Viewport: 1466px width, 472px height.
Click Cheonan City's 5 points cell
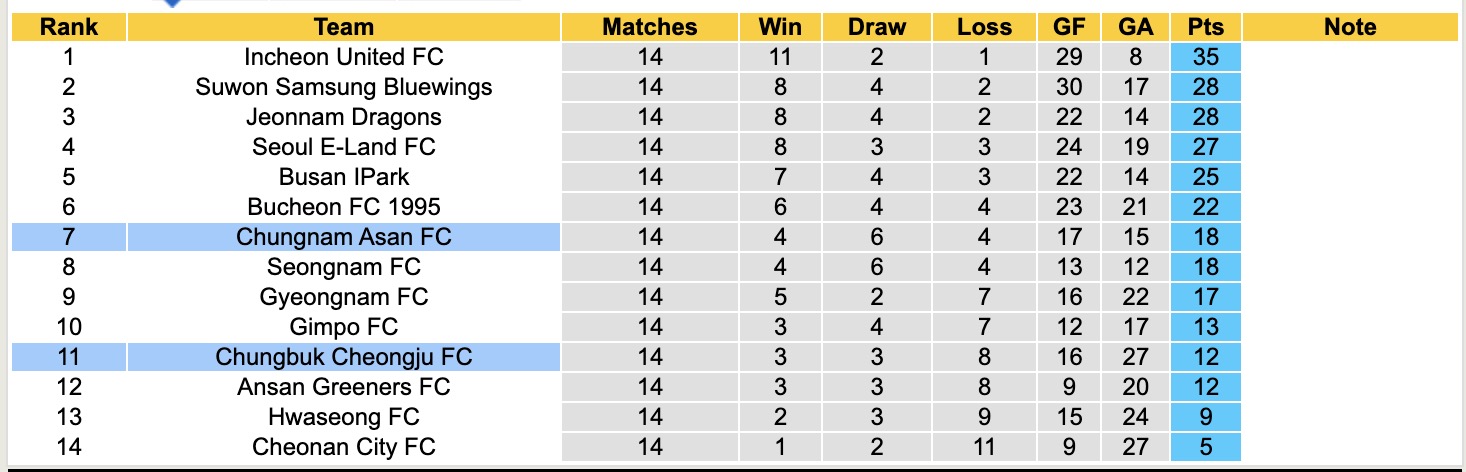pyautogui.click(x=1206, y=447)
